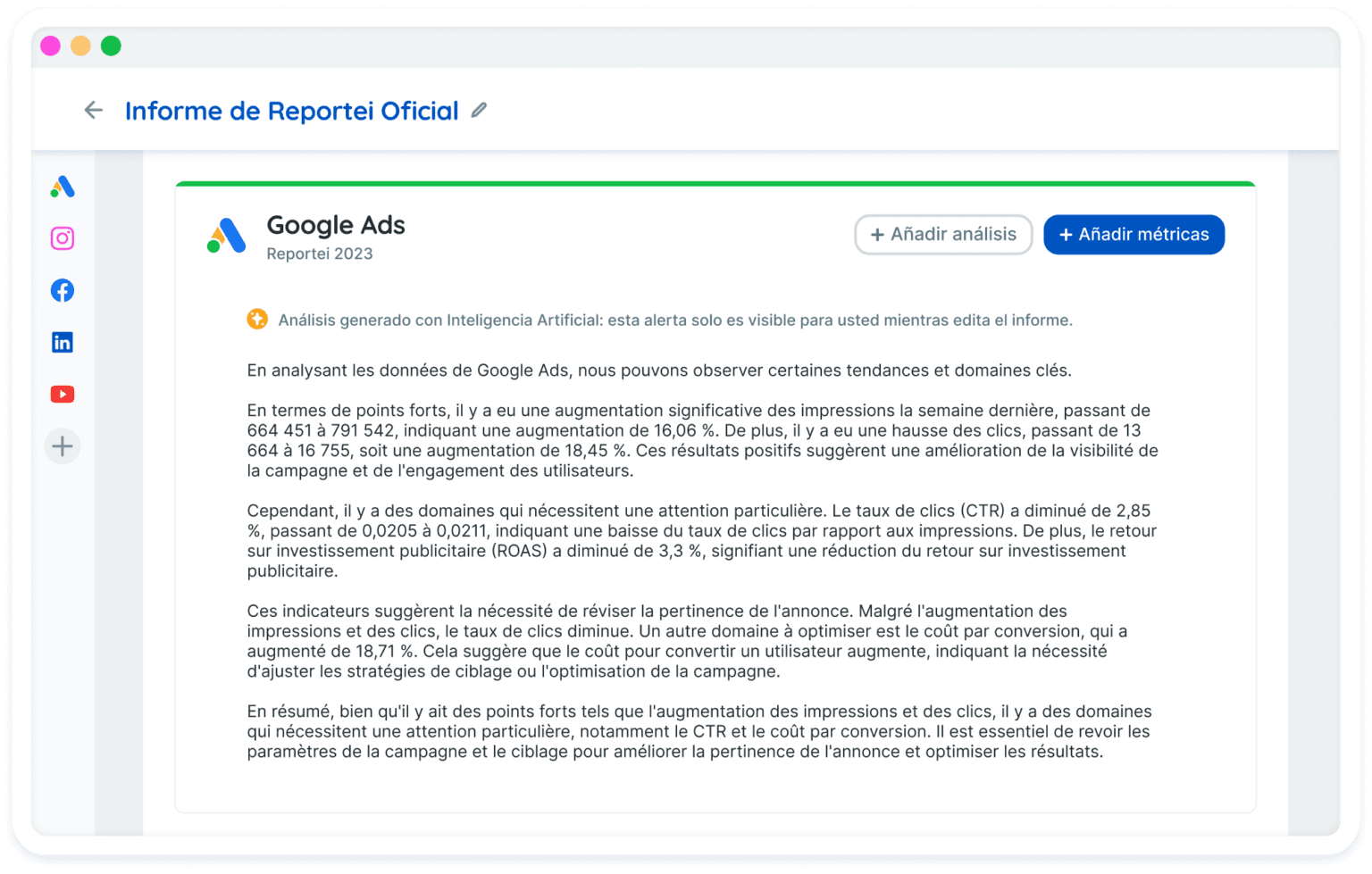Open the Instagram channel in the sidebar
Viewport: 1372px width, 874px height.
point(63,238)
